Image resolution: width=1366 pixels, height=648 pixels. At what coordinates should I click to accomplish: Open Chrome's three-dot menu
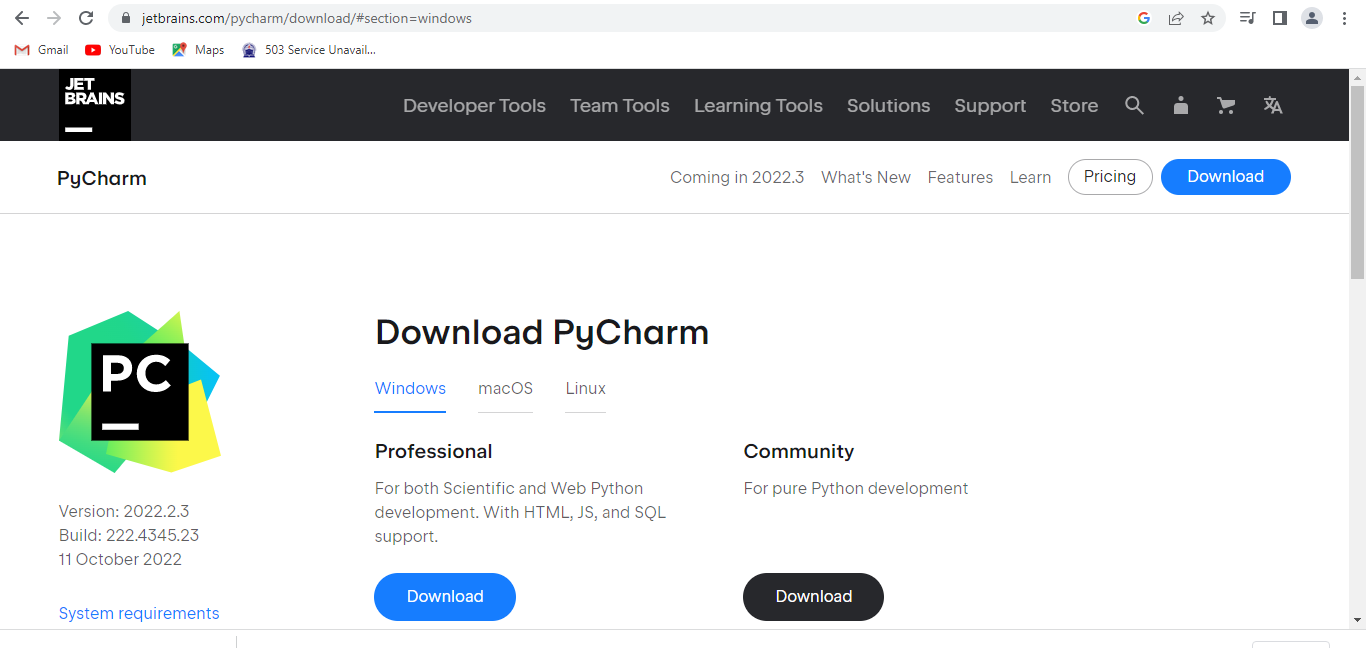pos(1343,18)
